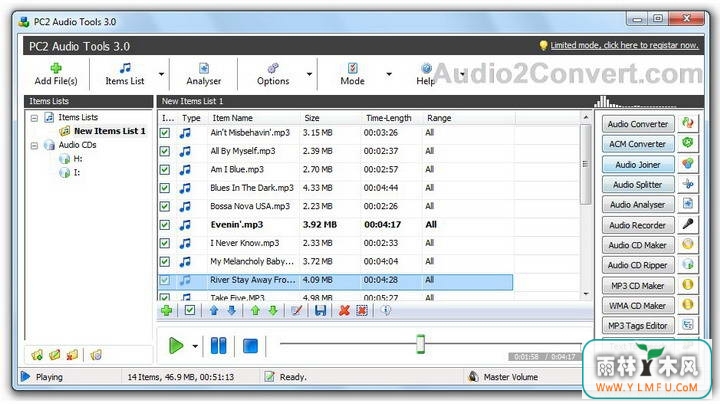Click the green plus add item icon
Screen dimensions: 720x404
[x=167, y=311]
